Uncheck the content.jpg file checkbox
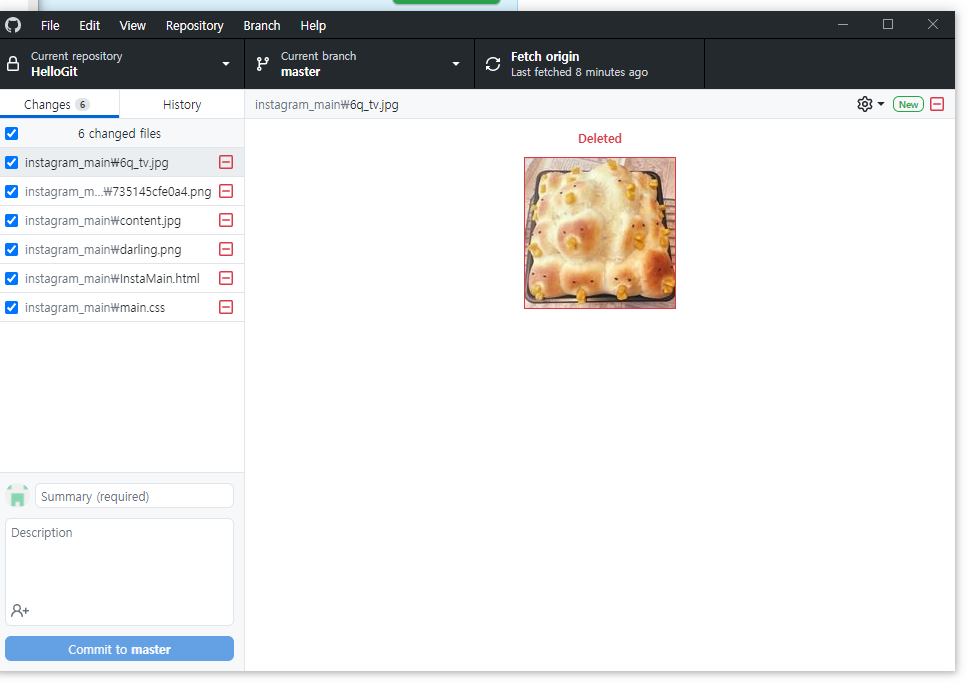Image resolution: width=972 pixels, height=688 pixels. 12,220
